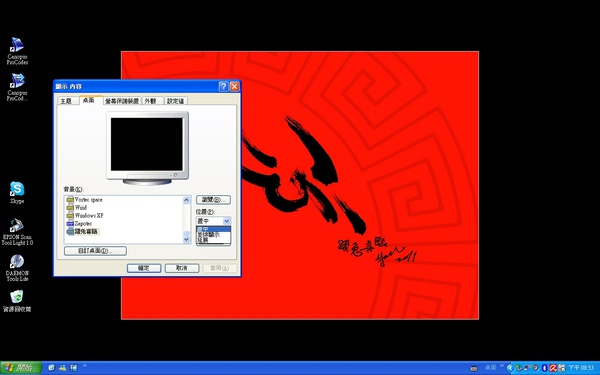Switch to the 螢幕保護裝置 tab
600x375 pixels.
[122, 101]
